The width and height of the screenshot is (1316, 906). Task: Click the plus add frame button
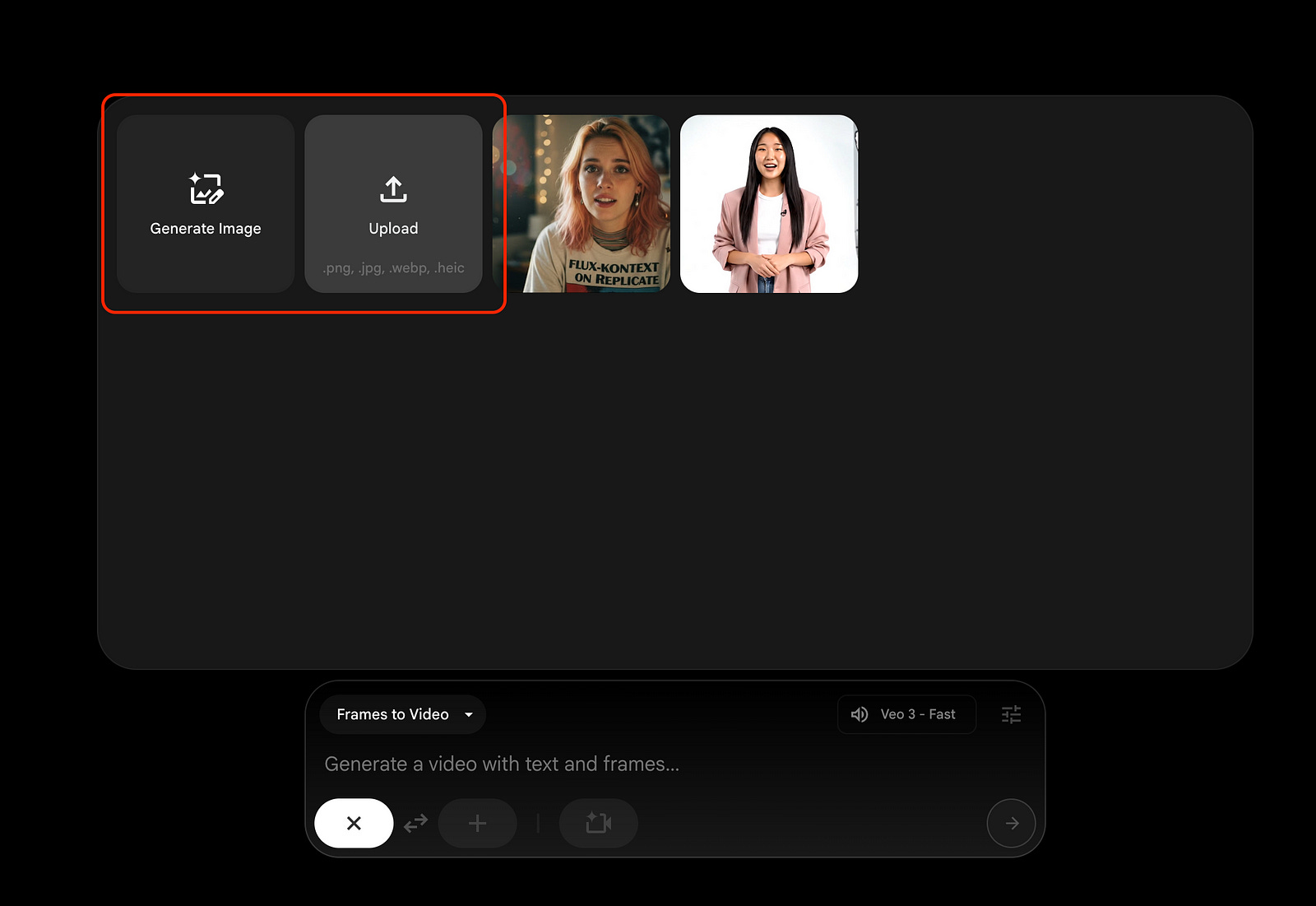pyautogui.click(x=478, y=823)
